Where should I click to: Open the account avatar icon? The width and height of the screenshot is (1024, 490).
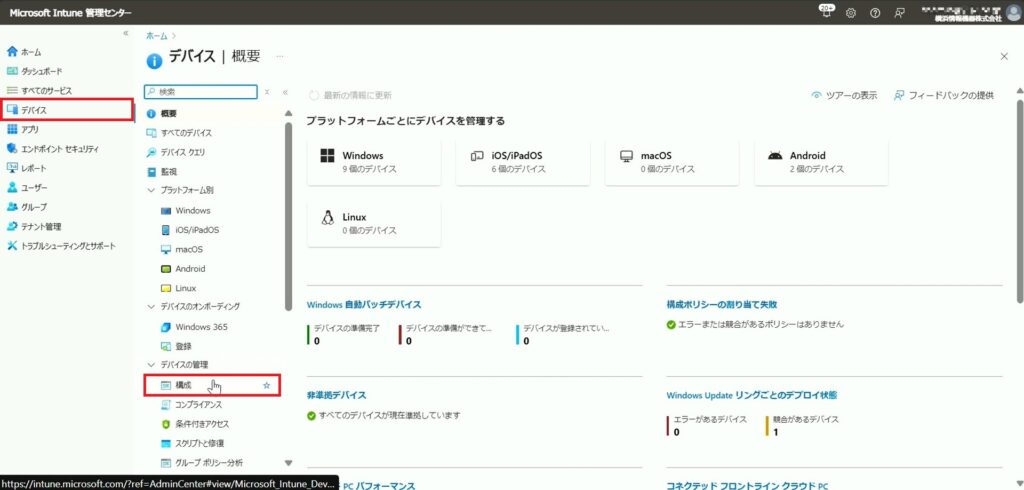[1013, 12]
